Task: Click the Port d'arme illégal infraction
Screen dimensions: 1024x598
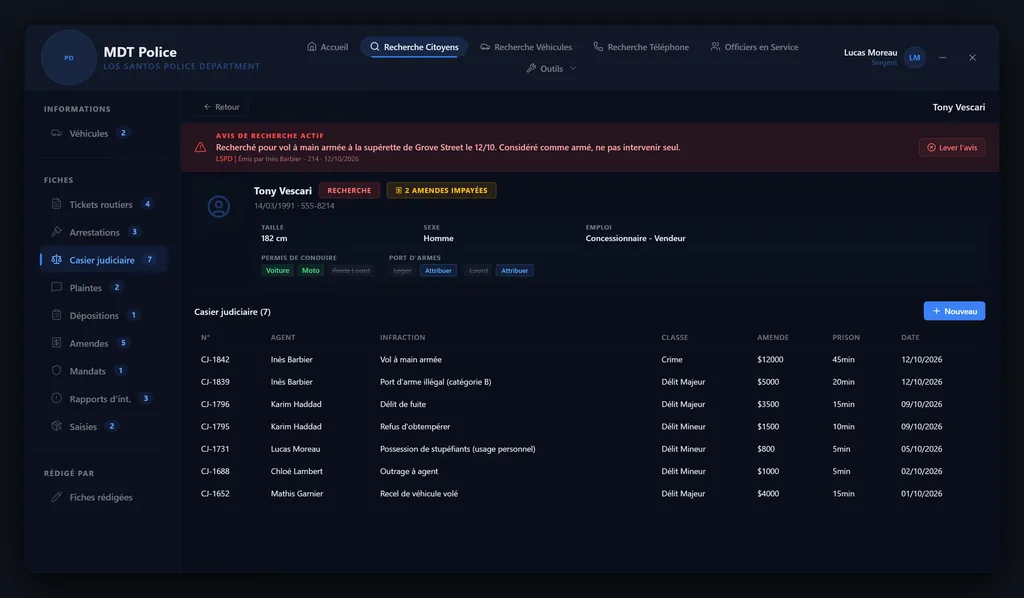Action: tap(436, 382)
